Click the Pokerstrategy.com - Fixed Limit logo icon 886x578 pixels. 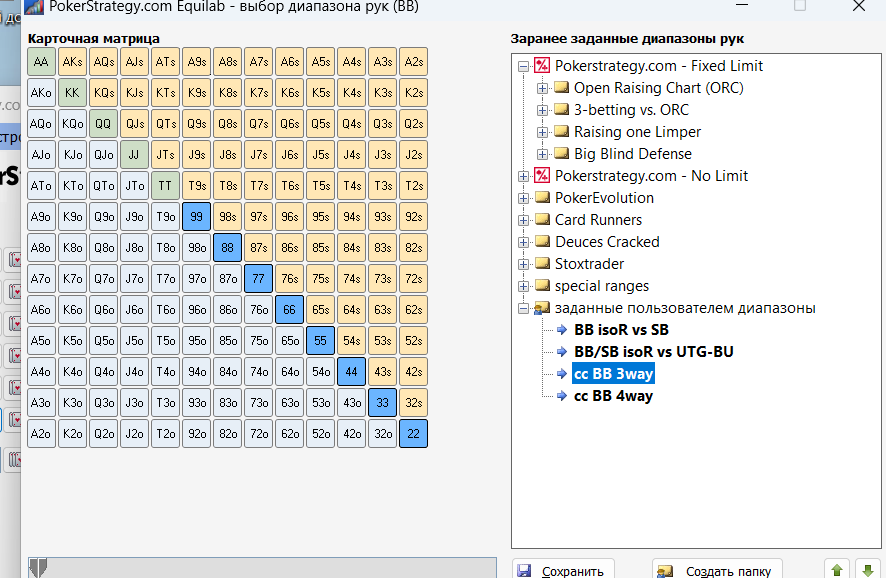[x=542, y=66]
